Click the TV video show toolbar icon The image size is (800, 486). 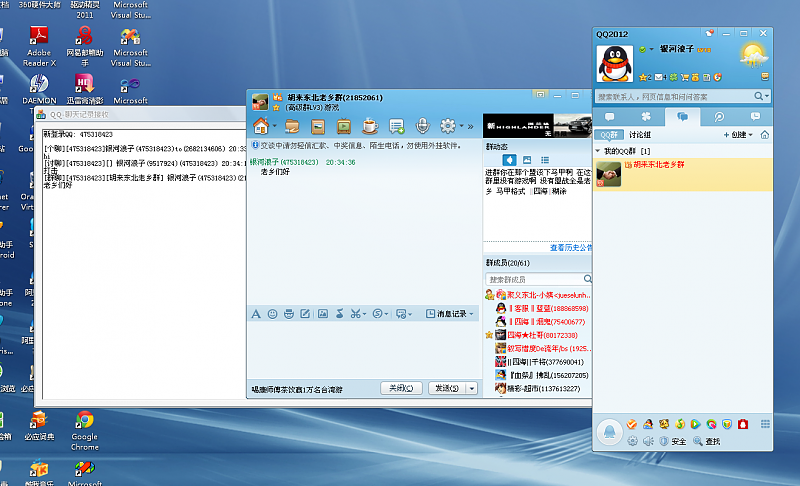[x=344, y=126]
